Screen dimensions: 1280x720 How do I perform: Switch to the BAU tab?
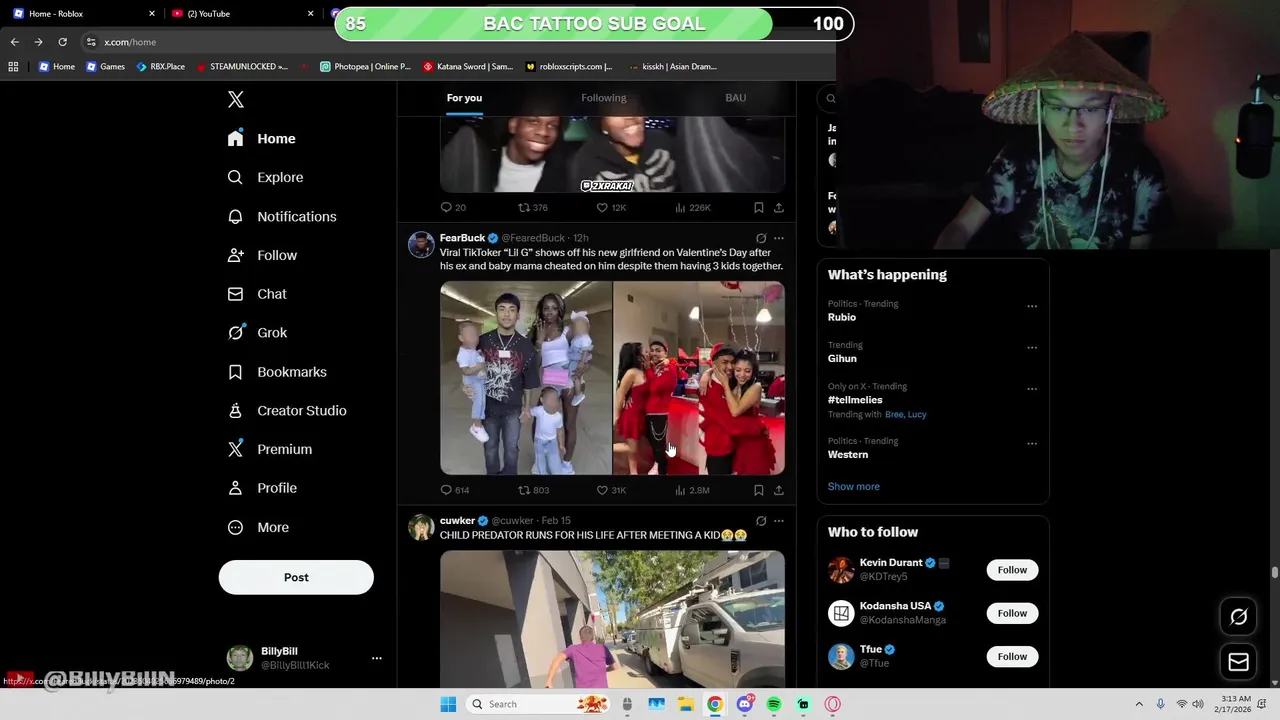click(x=736, y=97)
